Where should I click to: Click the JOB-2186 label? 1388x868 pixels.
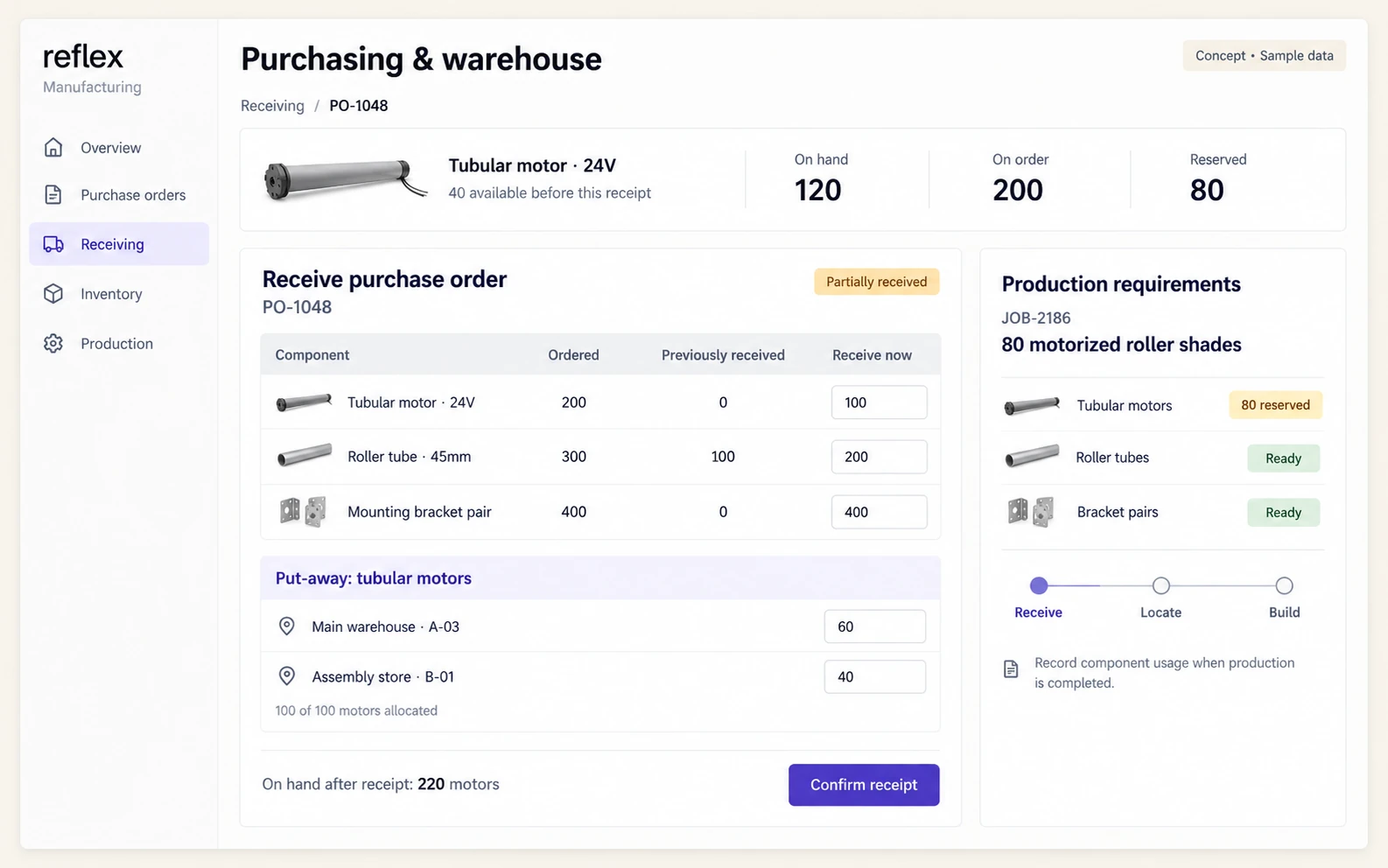(1036, 318)
